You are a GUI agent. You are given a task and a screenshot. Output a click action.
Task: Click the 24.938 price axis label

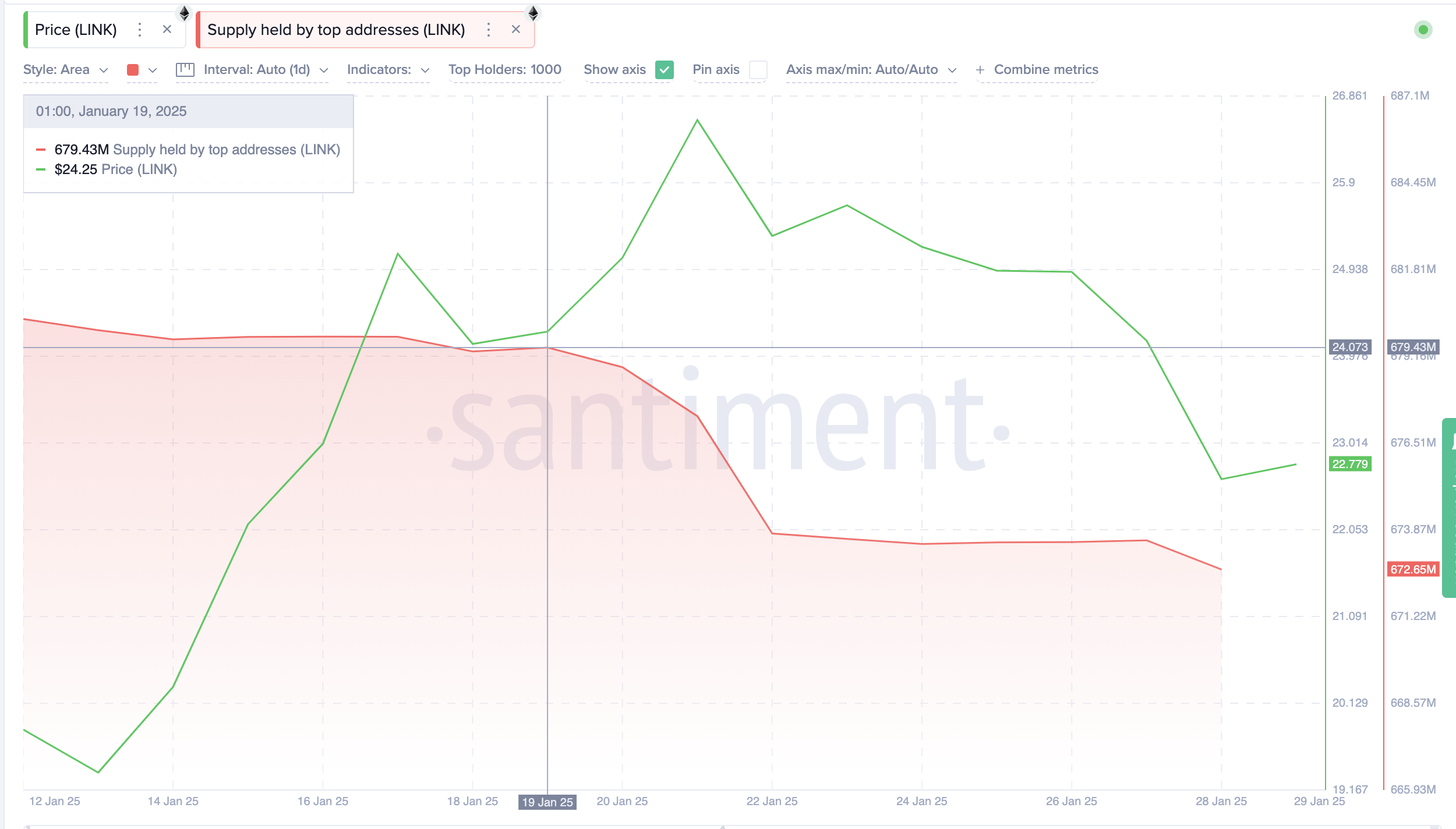coord(1350,269)
